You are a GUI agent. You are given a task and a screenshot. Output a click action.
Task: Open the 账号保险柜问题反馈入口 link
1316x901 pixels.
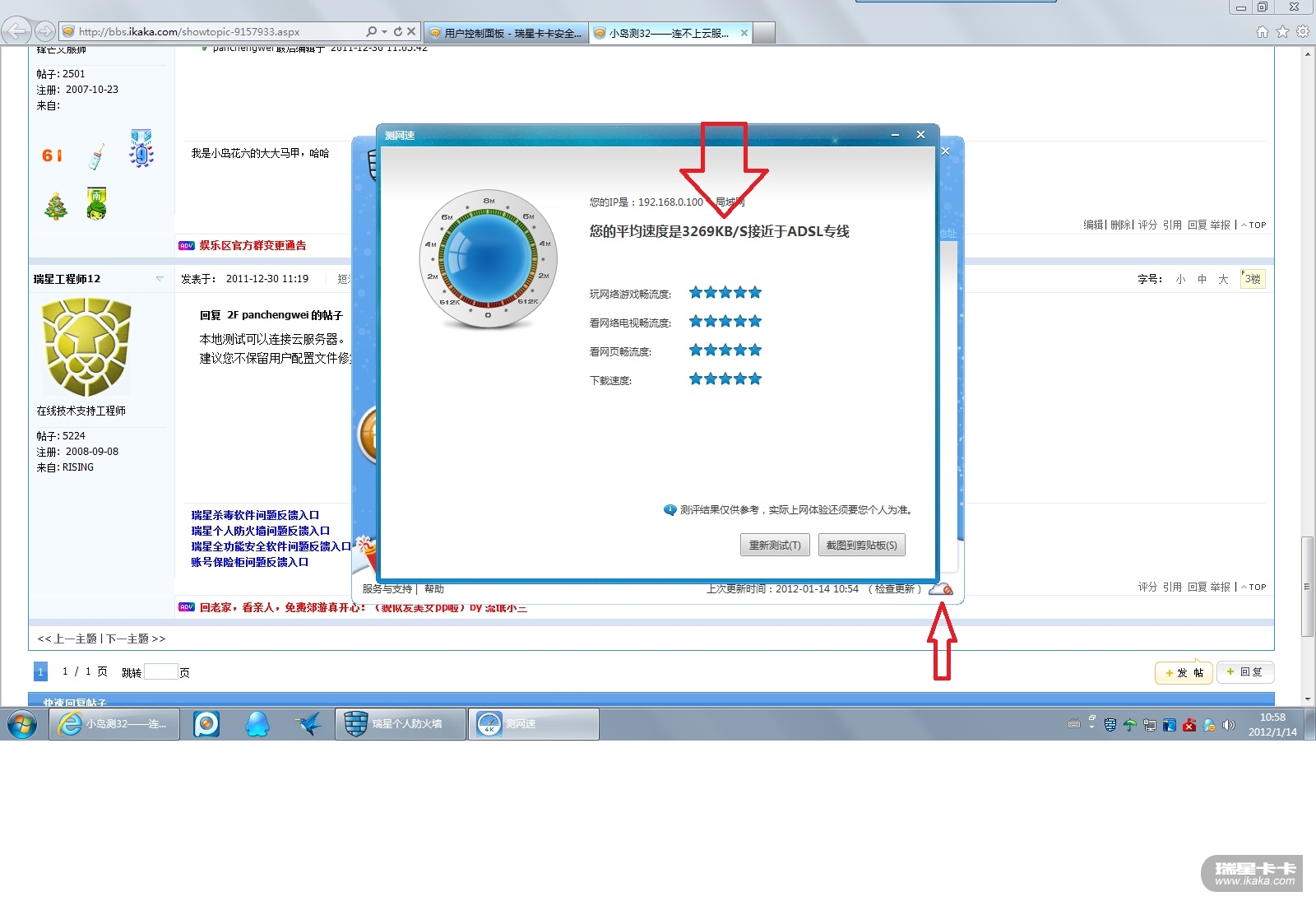click(250, 562)
